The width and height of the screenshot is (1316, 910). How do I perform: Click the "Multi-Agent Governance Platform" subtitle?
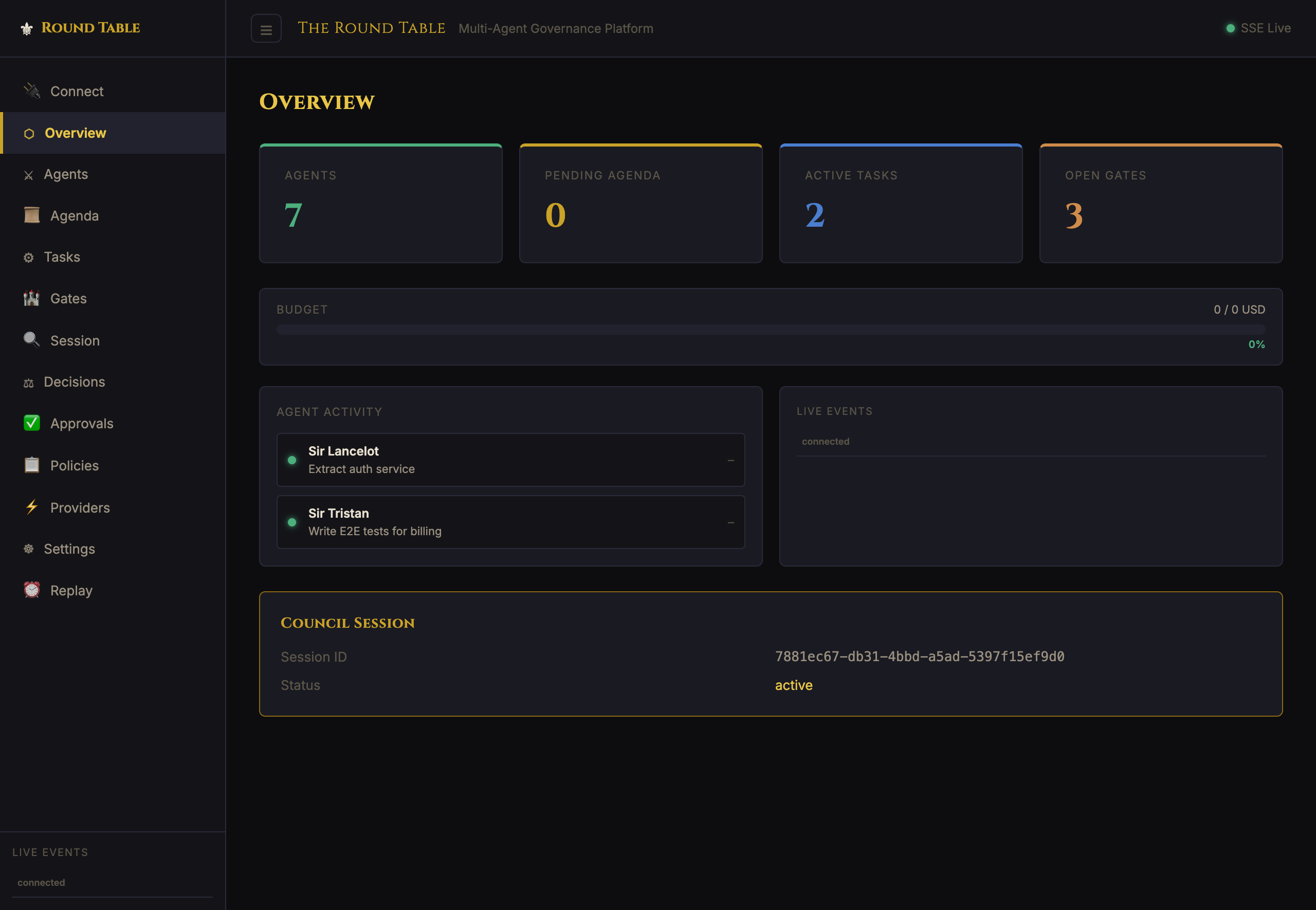(556, 28)
